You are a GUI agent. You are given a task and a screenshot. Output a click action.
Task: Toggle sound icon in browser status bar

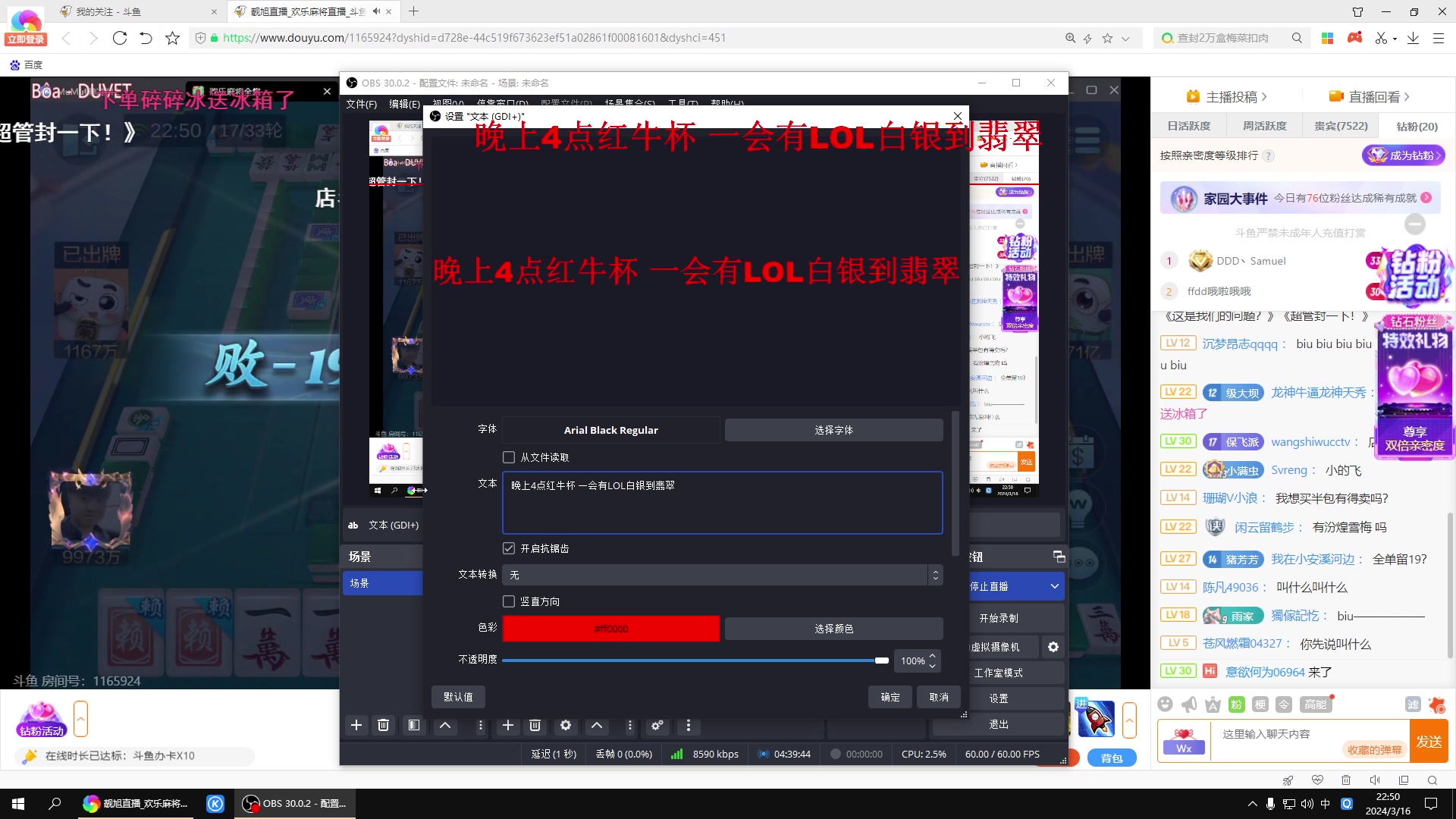pos(1375,780)
